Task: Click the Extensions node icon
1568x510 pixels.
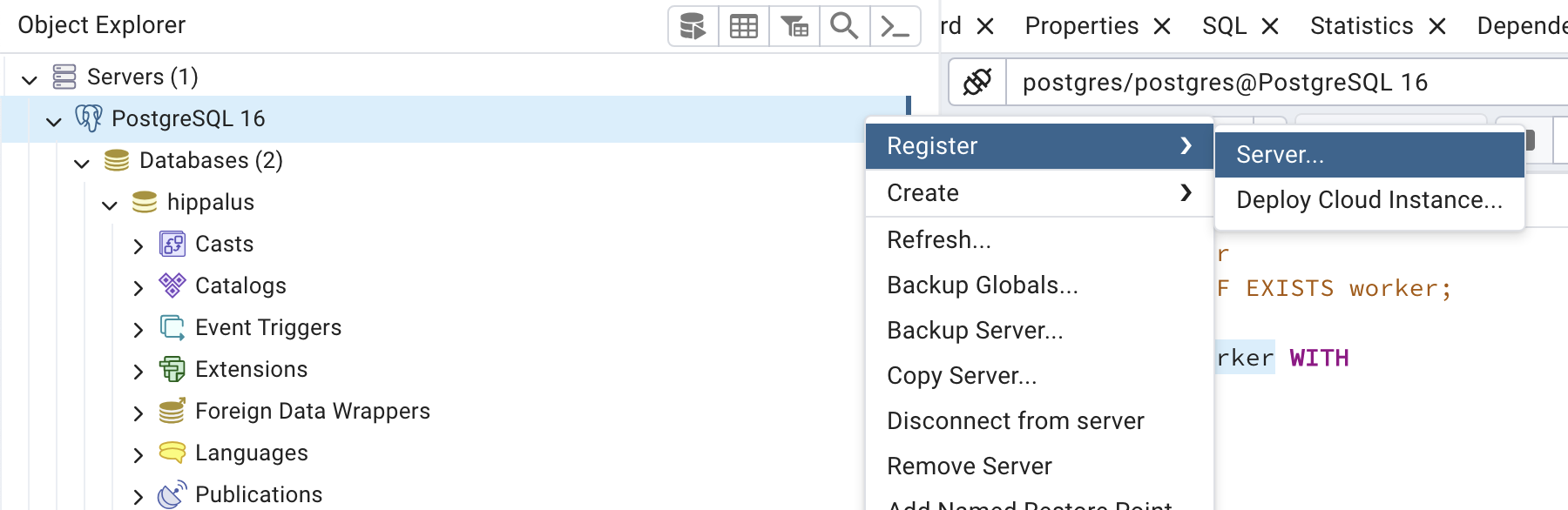Action: point(172,369)
